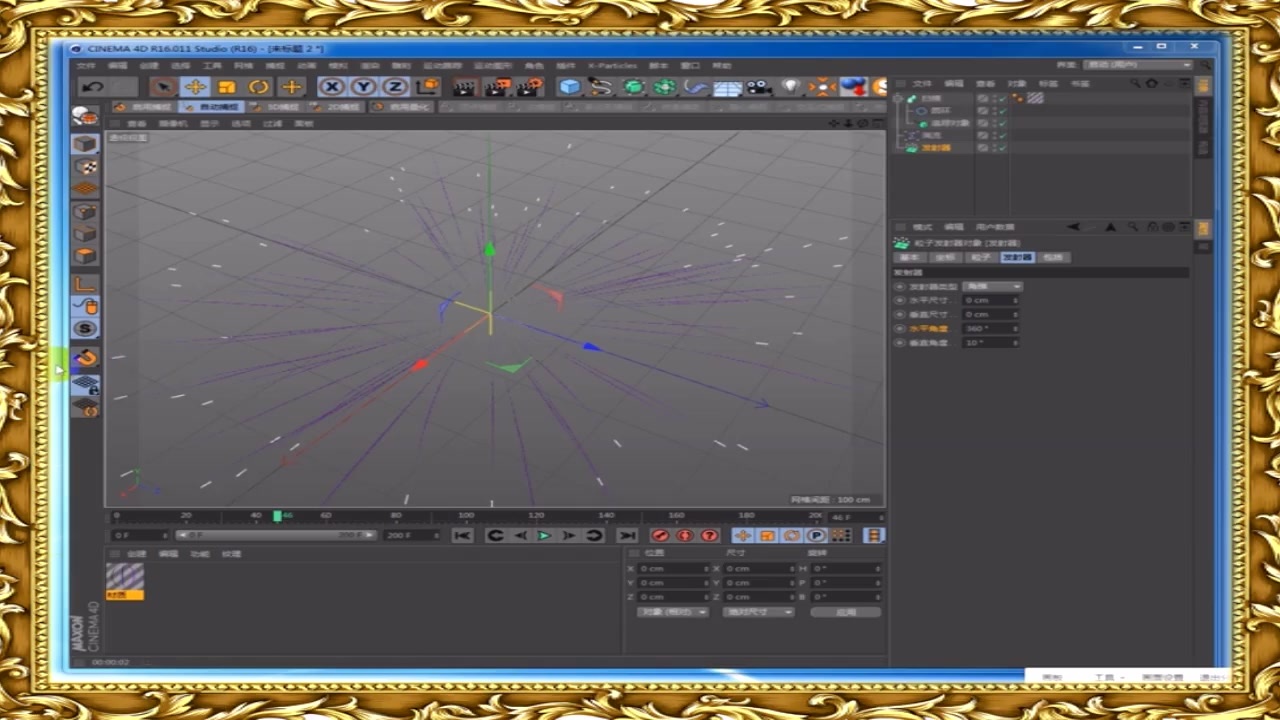Image resolution: width=1280 pixels, height=720 pixels.
Task: Select Polygons mode in left palette
Action: point(85,255)
